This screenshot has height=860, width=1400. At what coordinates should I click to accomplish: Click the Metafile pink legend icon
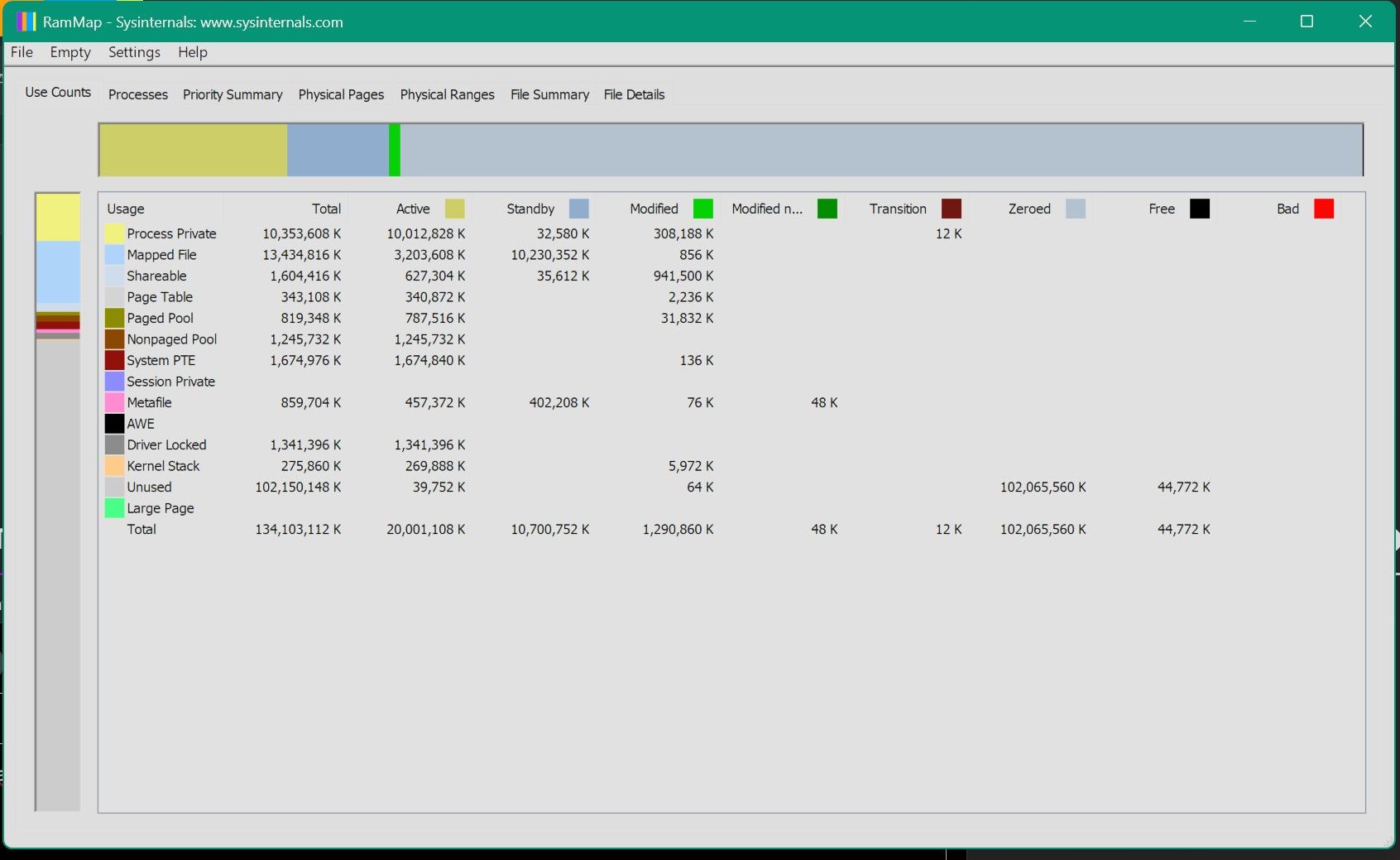click(x=113, y=402)
